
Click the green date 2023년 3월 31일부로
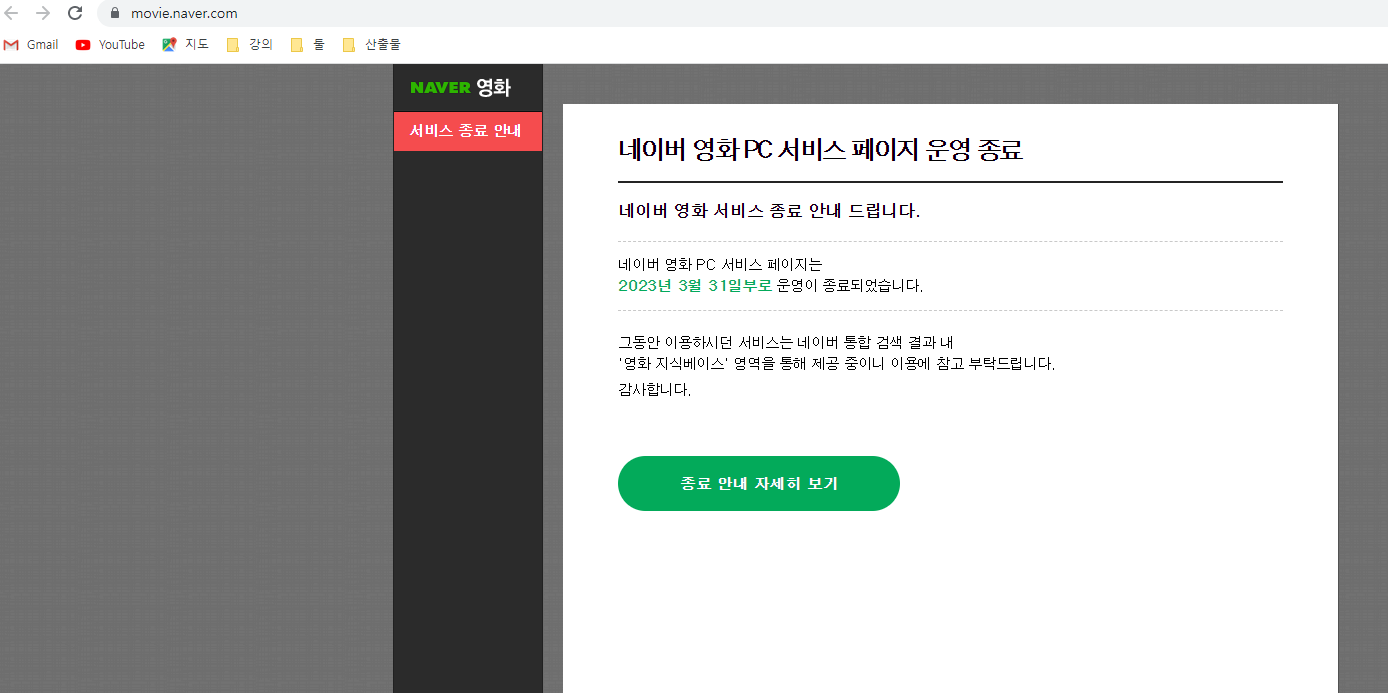click(695, 285)
